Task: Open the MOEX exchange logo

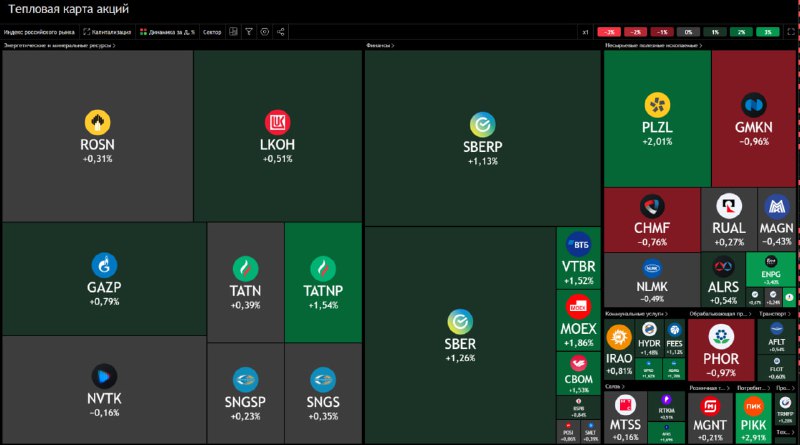Action: (579, 307)
